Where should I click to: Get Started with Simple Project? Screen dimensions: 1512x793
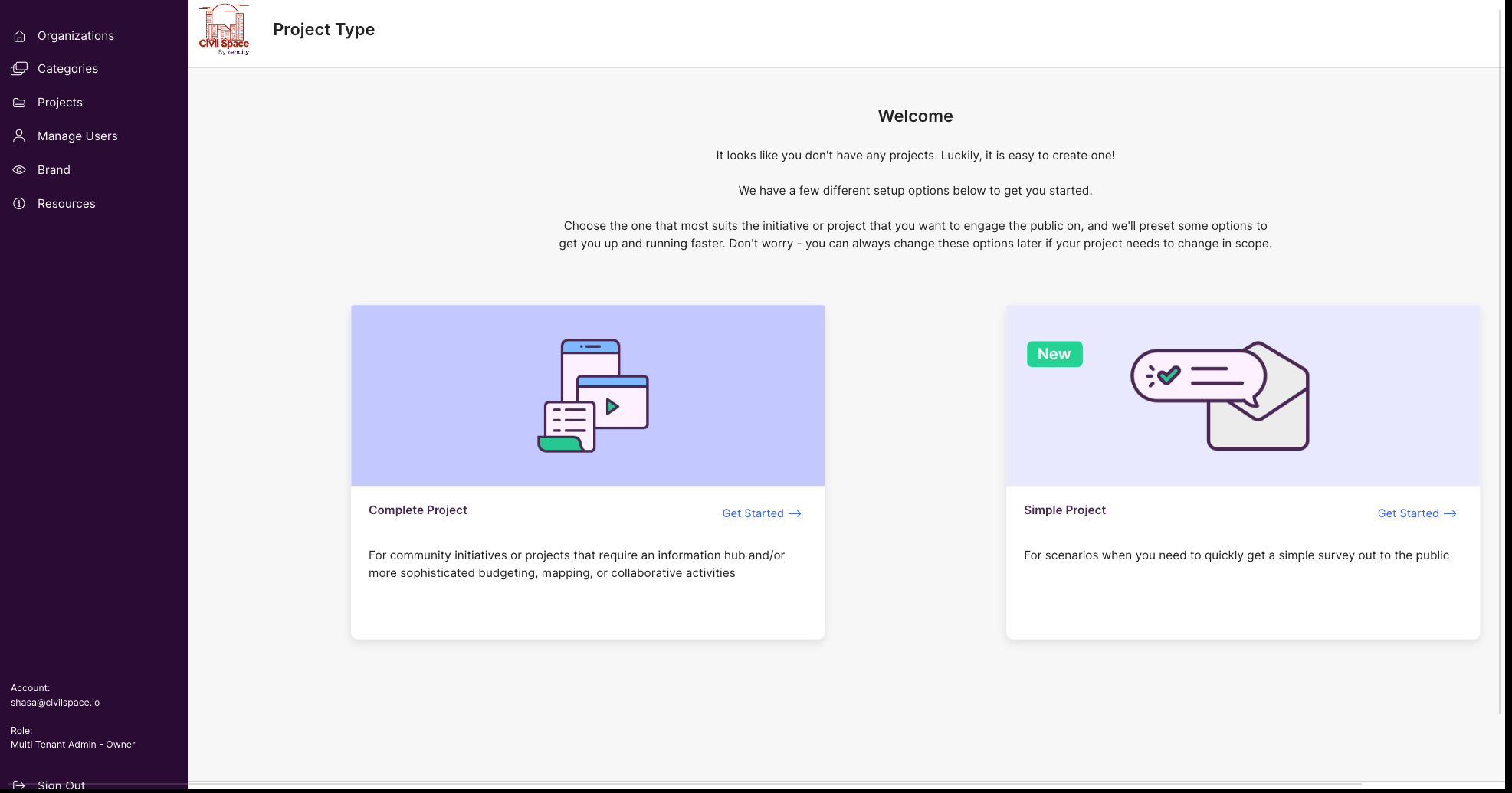tap(1416, 513)
